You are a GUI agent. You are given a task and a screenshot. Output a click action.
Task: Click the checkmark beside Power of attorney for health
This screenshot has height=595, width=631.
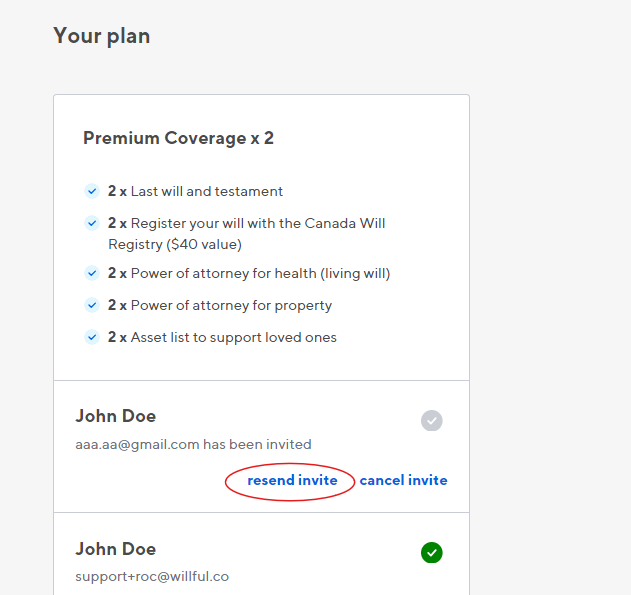tap(92, 273)
